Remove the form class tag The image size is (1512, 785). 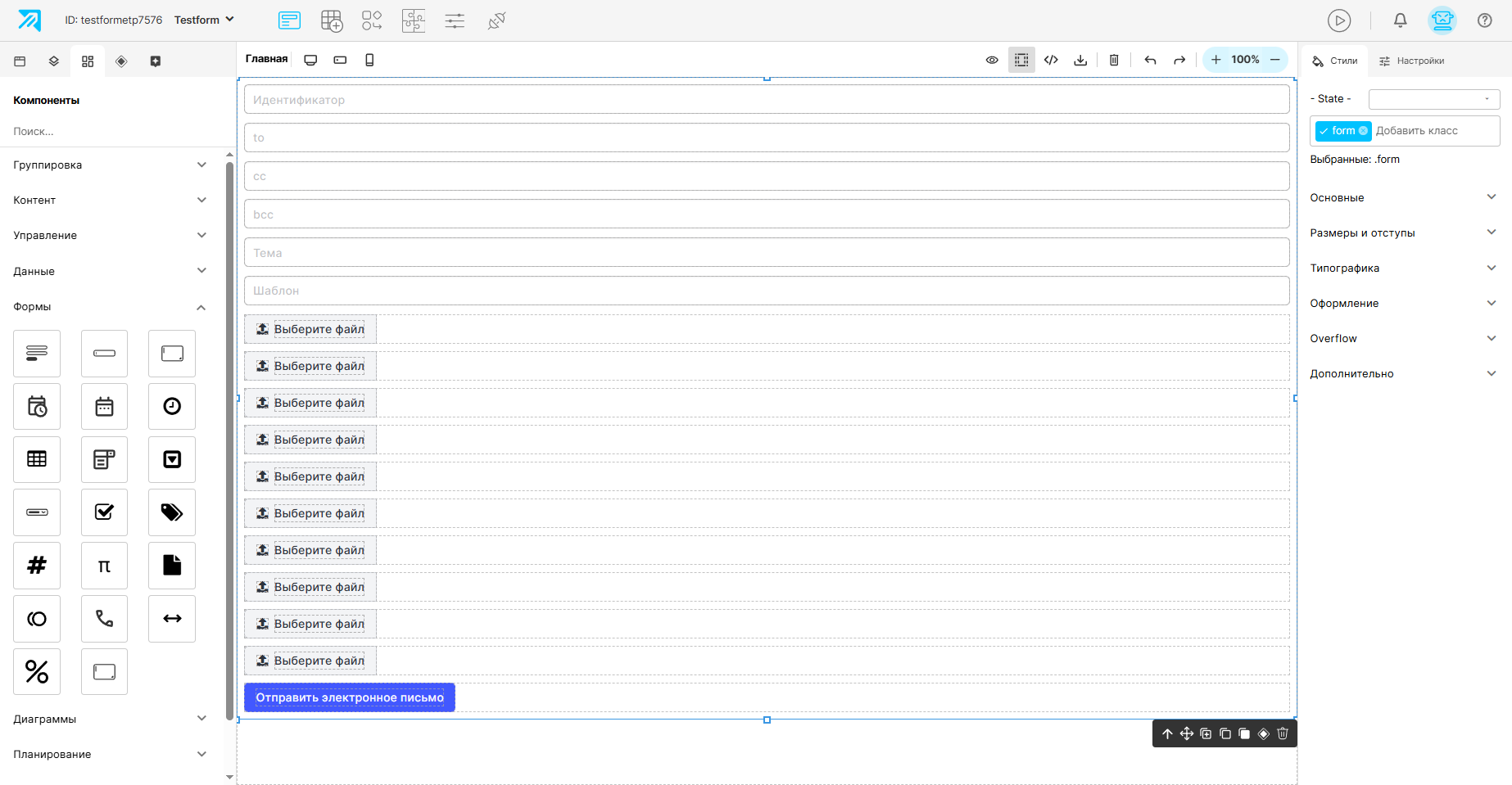point(1363,131)
